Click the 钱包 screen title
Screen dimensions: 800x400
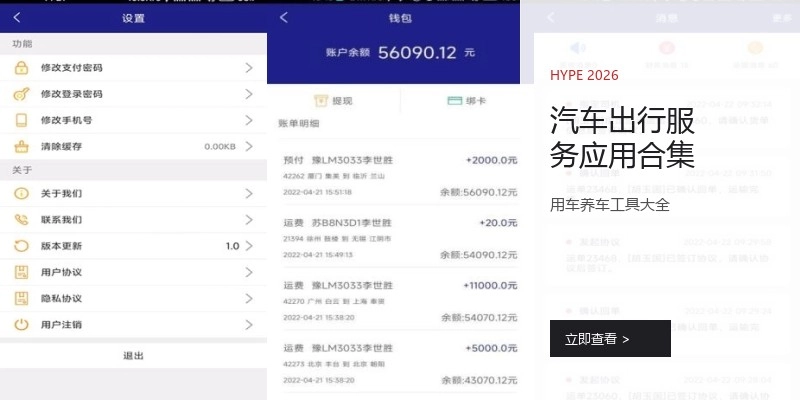(400, 18)
